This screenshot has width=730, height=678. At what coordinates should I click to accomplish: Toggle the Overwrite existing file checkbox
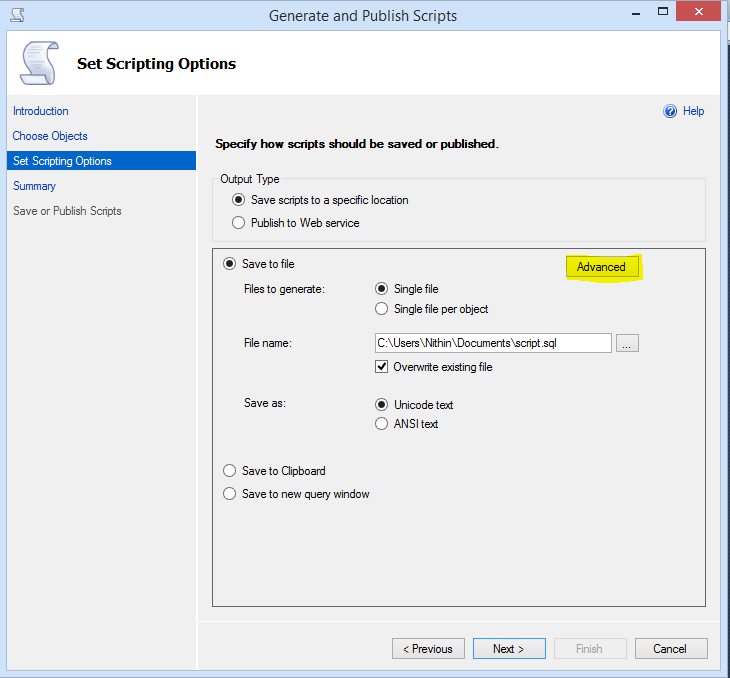(x=381, y=367)
